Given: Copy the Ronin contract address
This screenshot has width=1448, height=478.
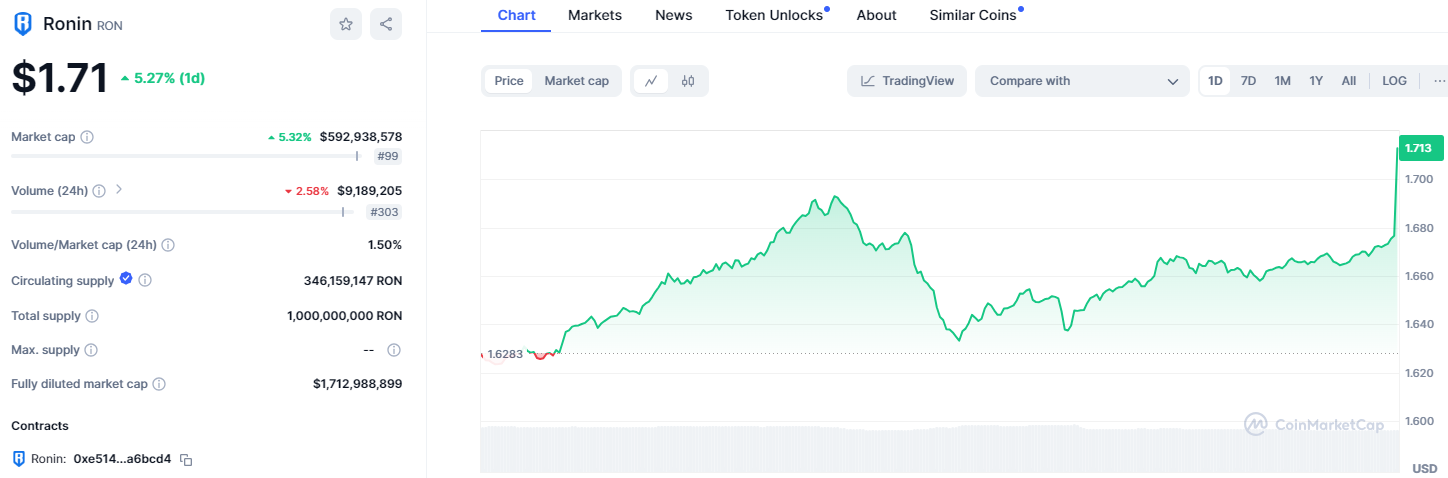Looking at the screenshot, I should [186, 460].
